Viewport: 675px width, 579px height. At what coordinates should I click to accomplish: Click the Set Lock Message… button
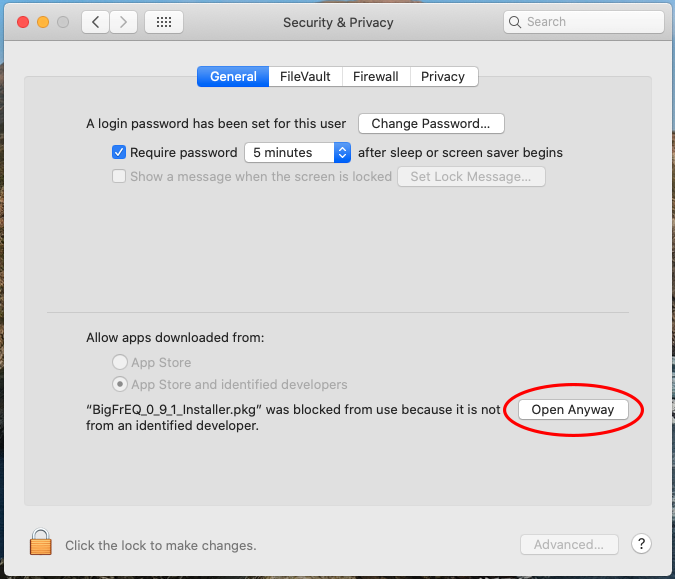471,176
